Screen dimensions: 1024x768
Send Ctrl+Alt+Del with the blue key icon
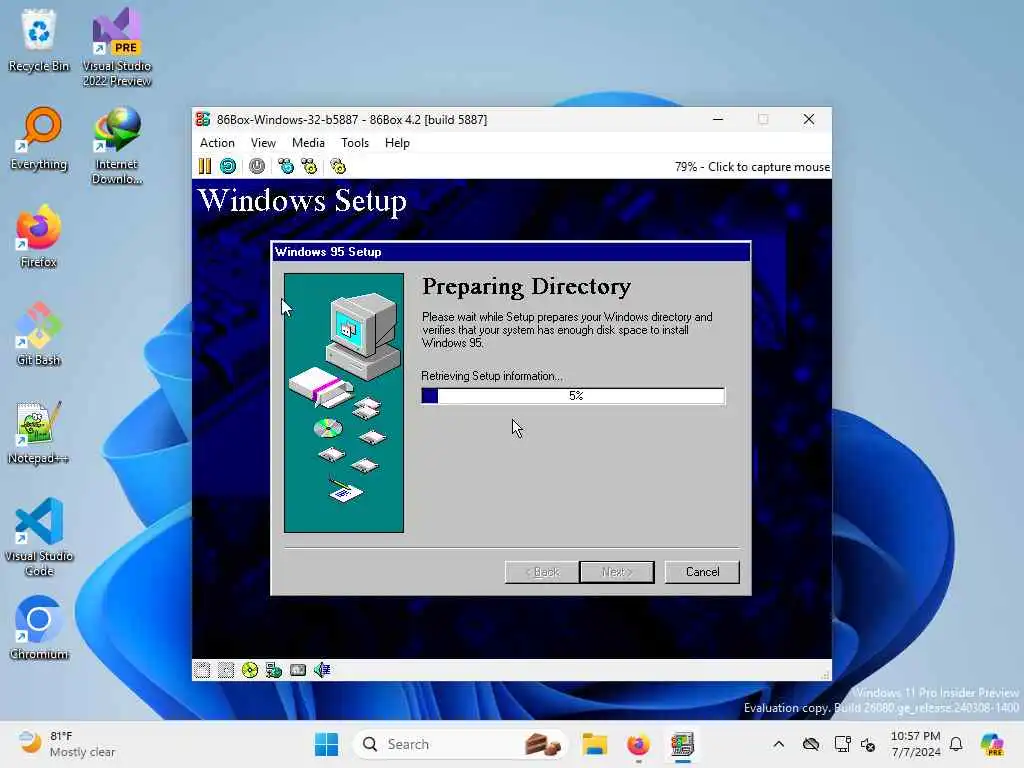click(285, 167)
